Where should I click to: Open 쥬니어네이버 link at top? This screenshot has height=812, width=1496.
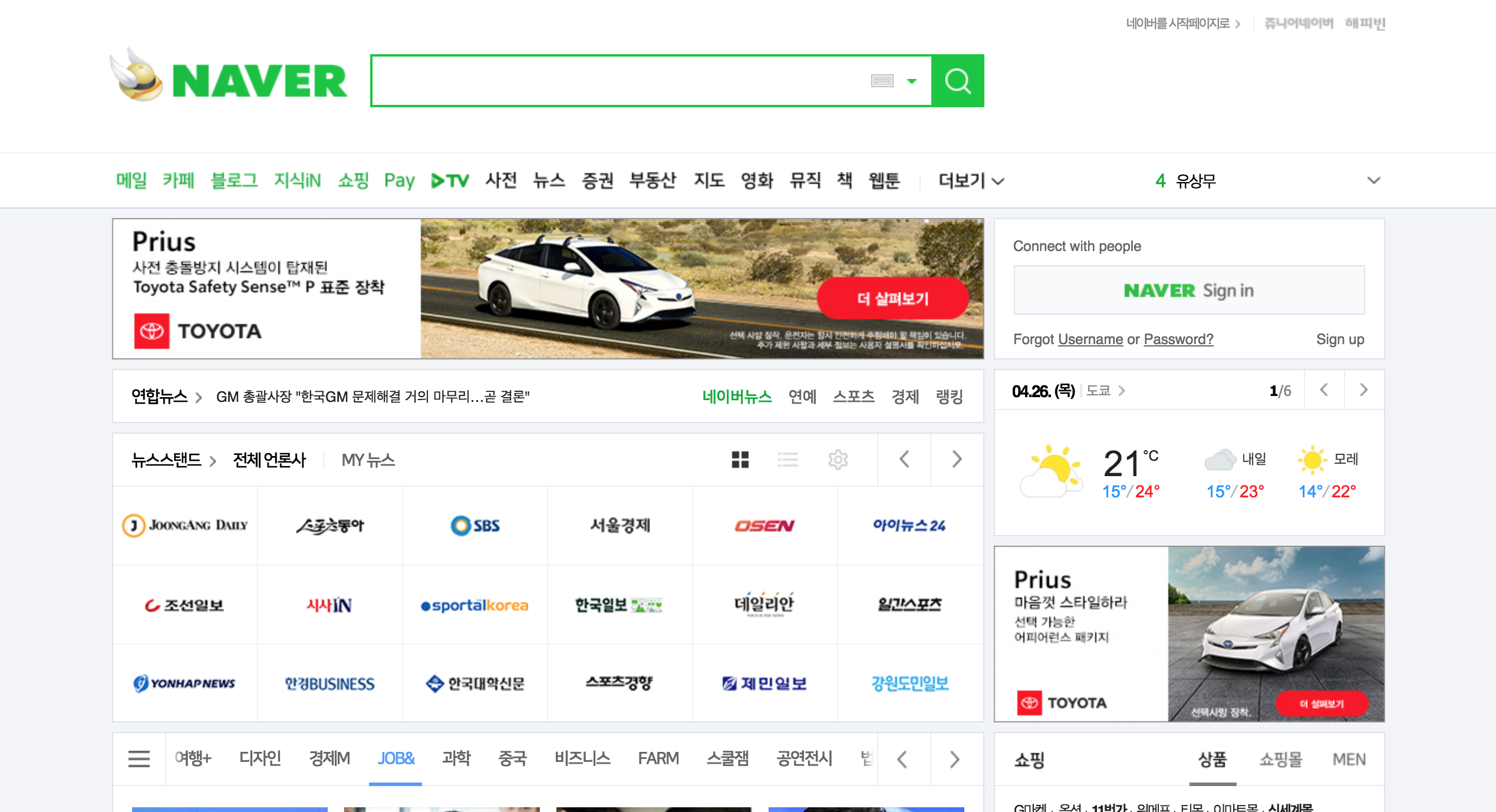pos(1299,24)
